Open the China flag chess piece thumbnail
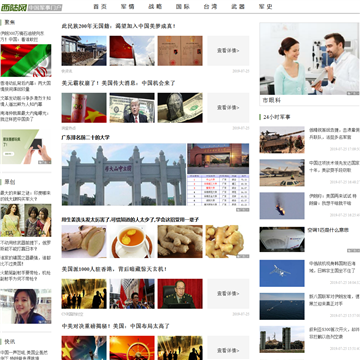This screenshot has height=360, width=360. (x=84, y=348)
